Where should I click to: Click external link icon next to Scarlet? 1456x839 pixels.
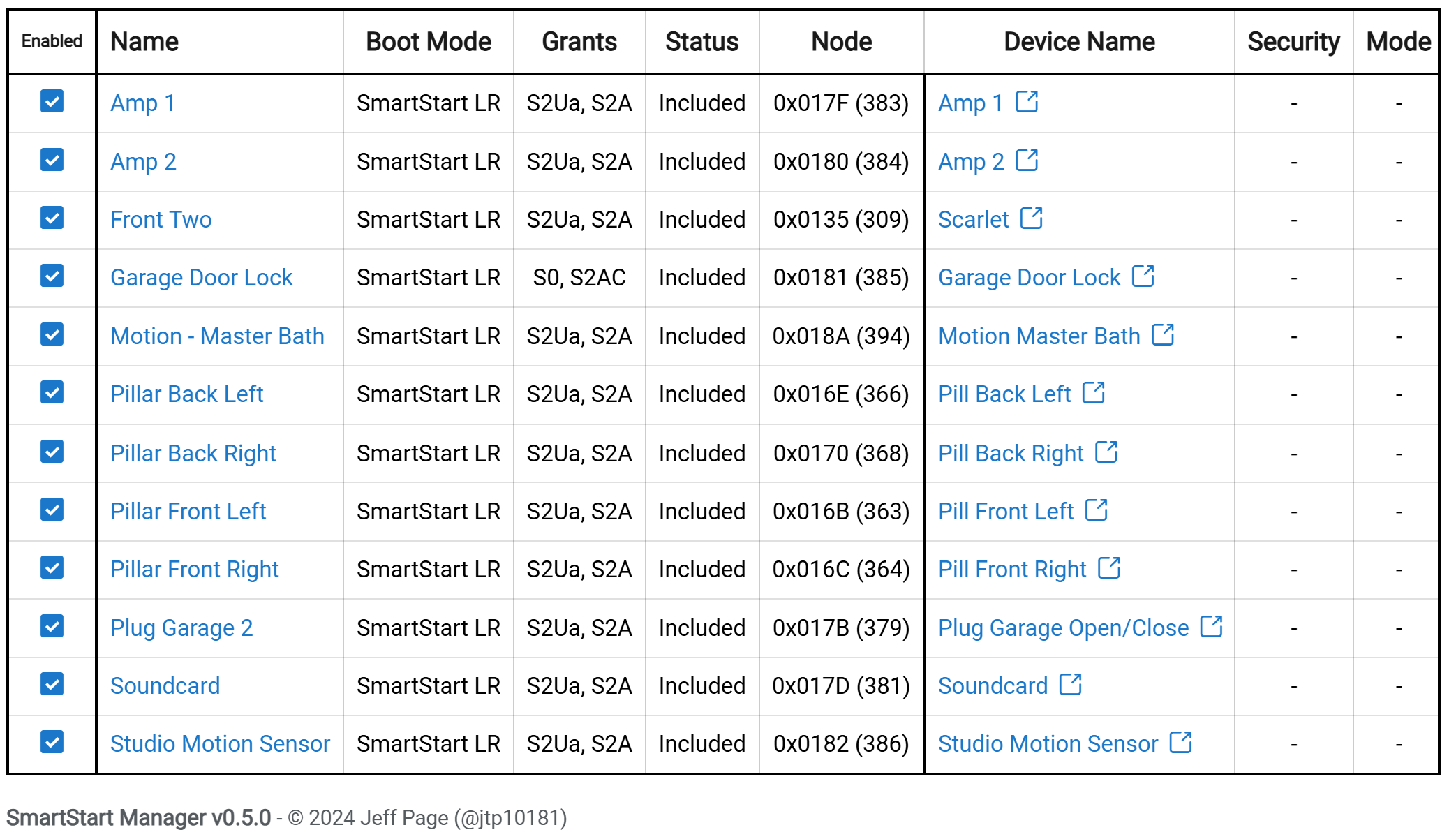pos(1031,218)
